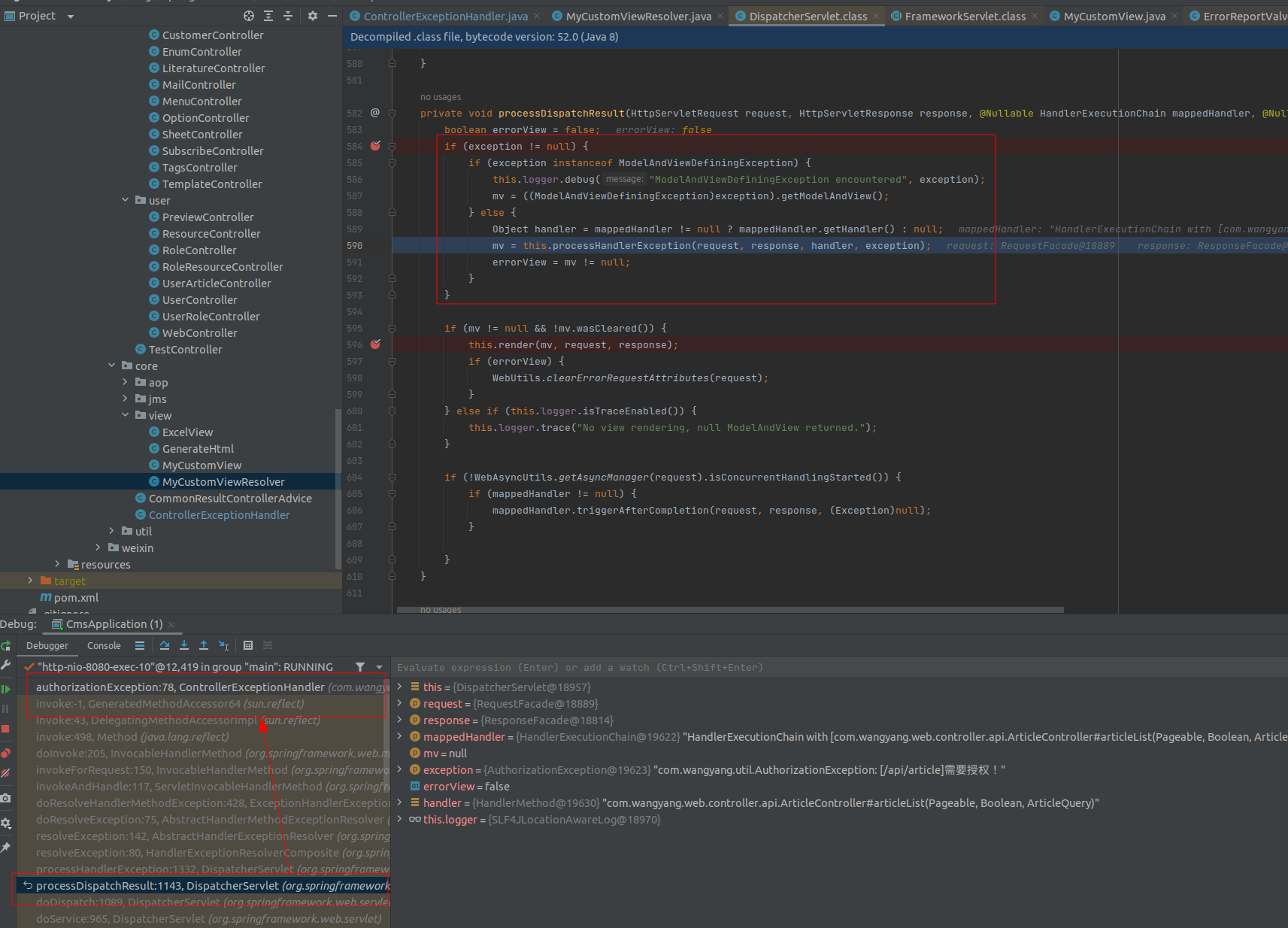
Task: Click Step Into download-arrow icon
Action: tap(184, 645)
